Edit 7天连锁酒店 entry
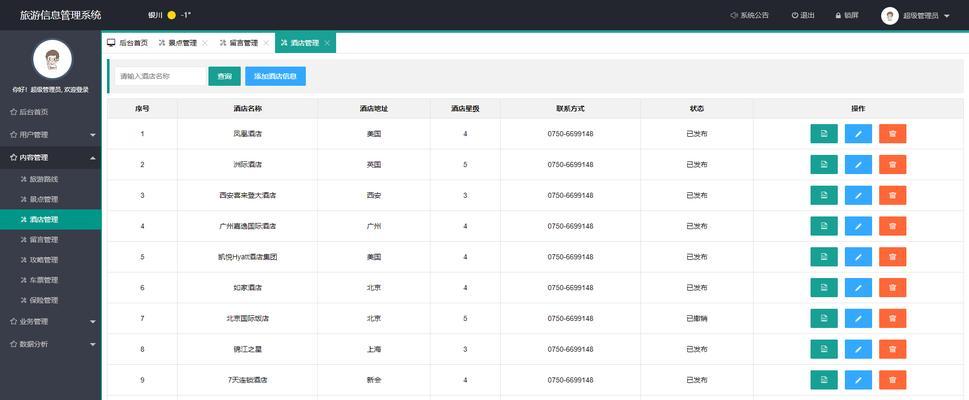969x400 pixels. coord(858,380)
